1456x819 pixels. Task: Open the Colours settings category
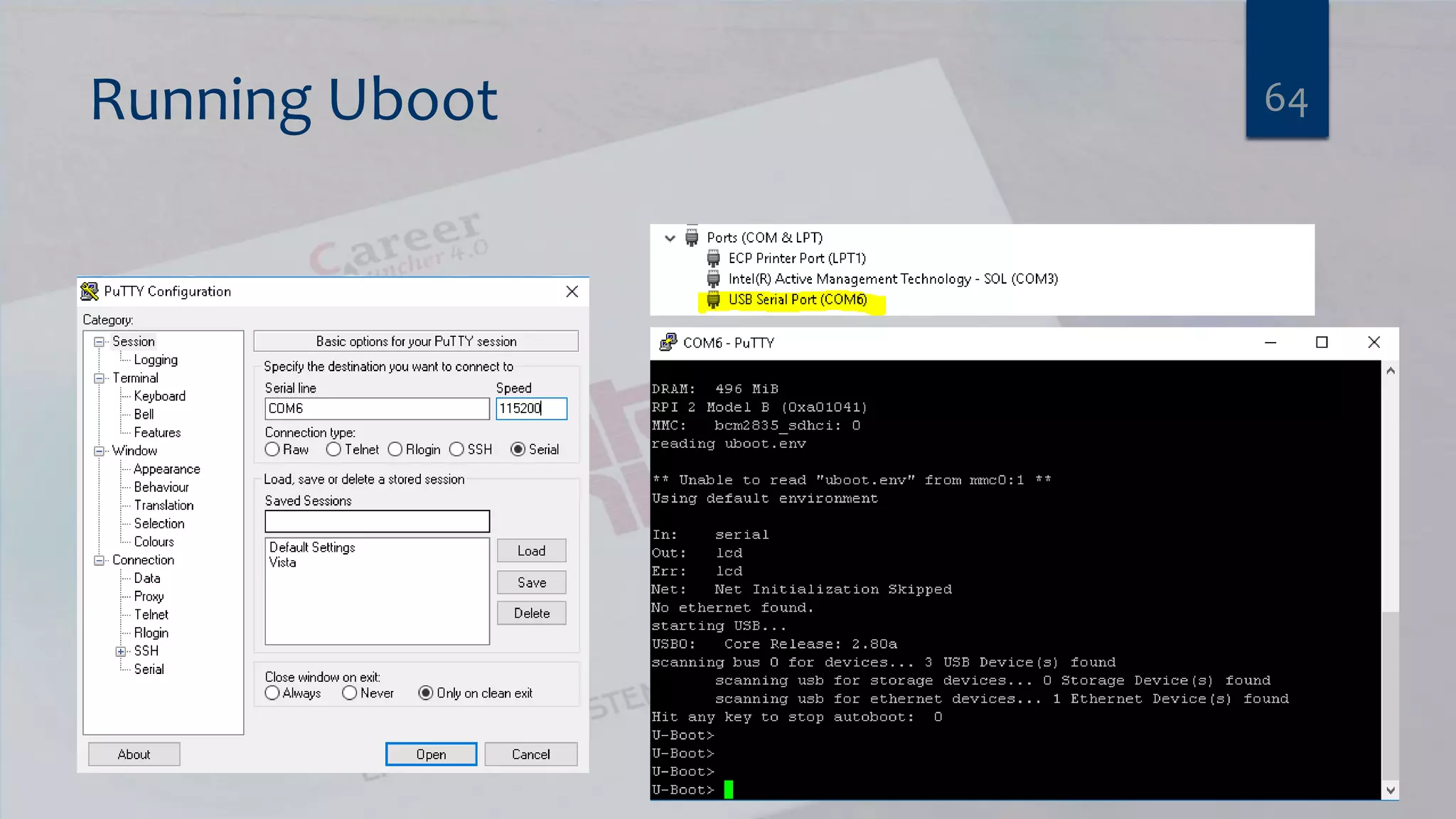coord(154,542)
